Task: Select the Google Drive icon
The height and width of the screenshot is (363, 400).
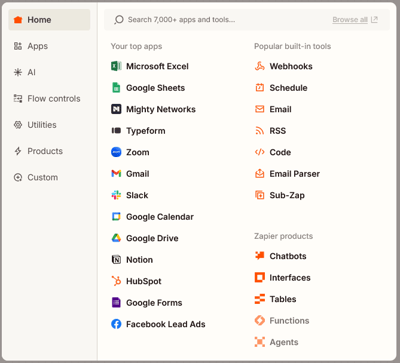Action: click(x=116, y=238)
